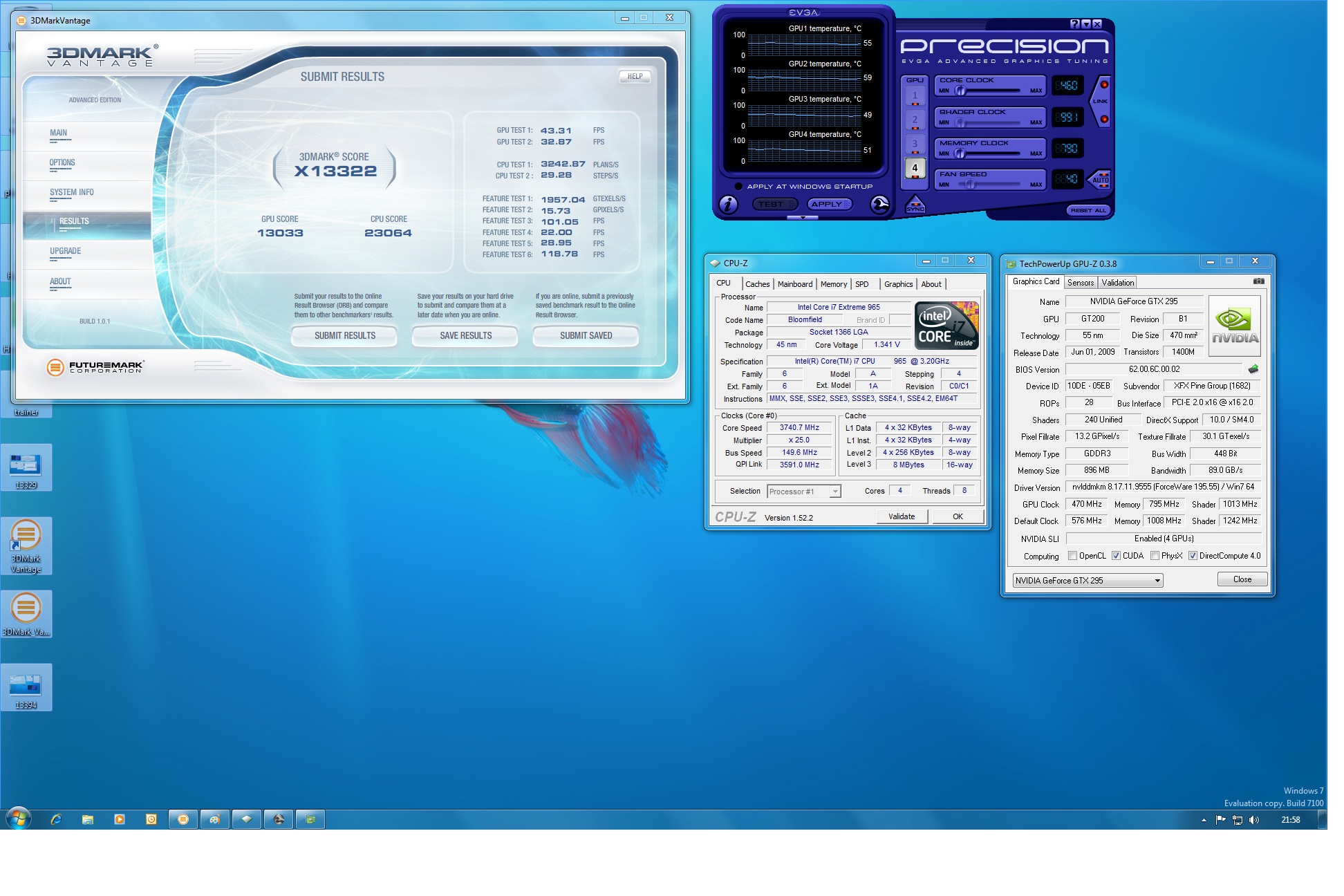The width and height of the screenshot is (1344, 896).
Task: Select the 13394 desktop file icon
Action: coord(26,688)
